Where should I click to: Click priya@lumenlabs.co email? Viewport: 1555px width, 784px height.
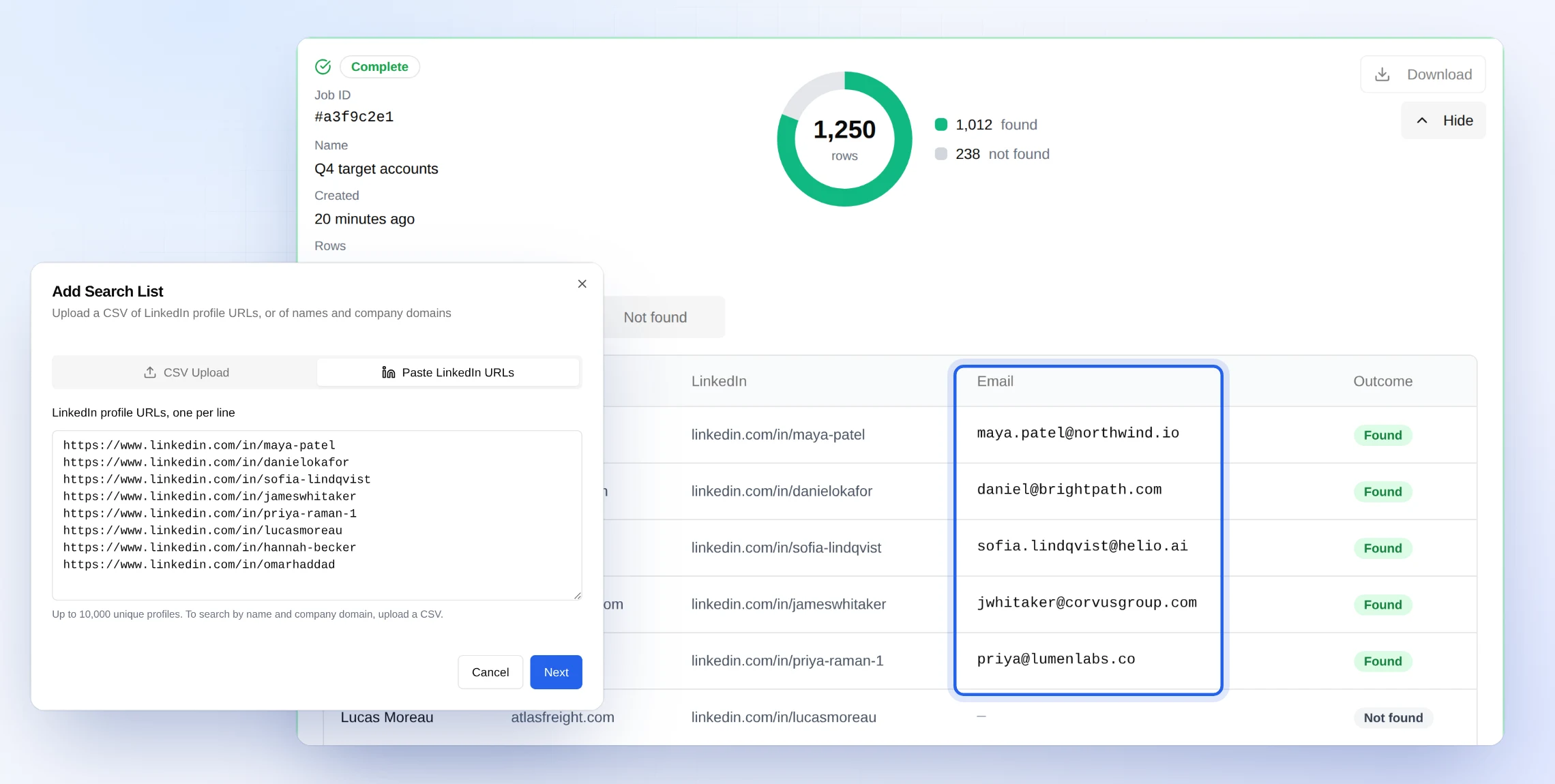(1056, 659)
